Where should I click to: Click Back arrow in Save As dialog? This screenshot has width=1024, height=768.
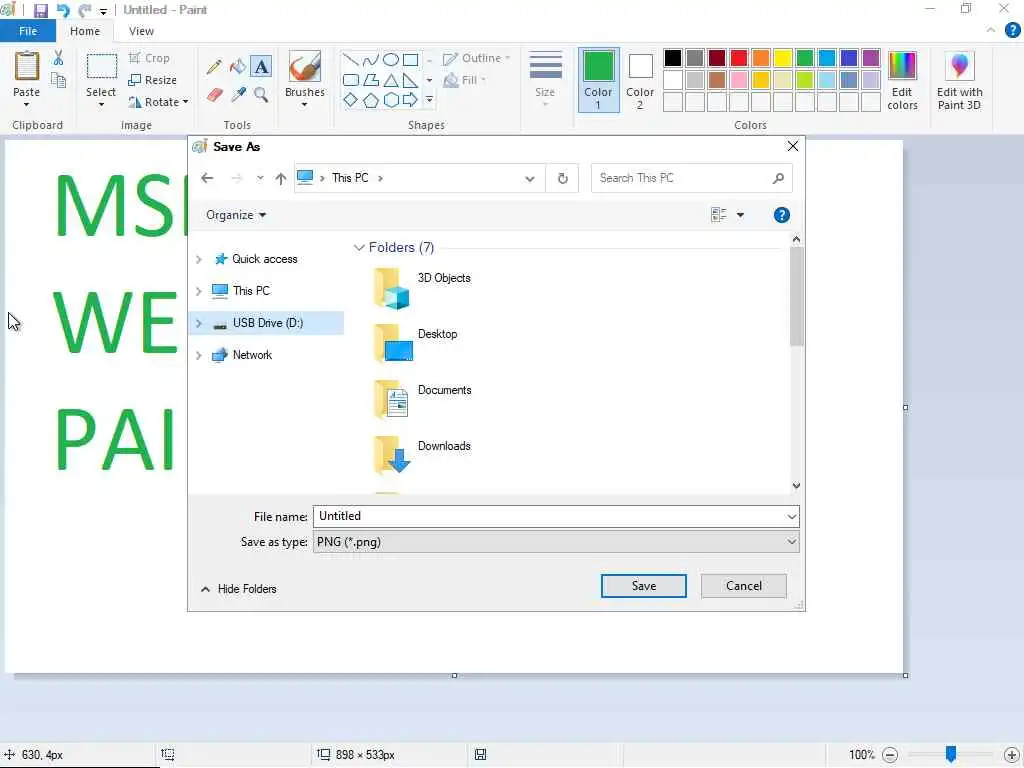pos(207,178)
